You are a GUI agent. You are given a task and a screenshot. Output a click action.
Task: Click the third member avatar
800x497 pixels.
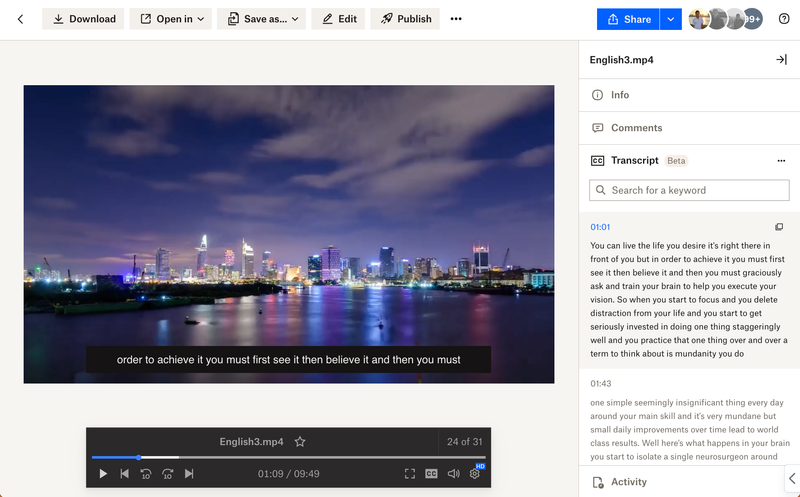click(734, 19)
